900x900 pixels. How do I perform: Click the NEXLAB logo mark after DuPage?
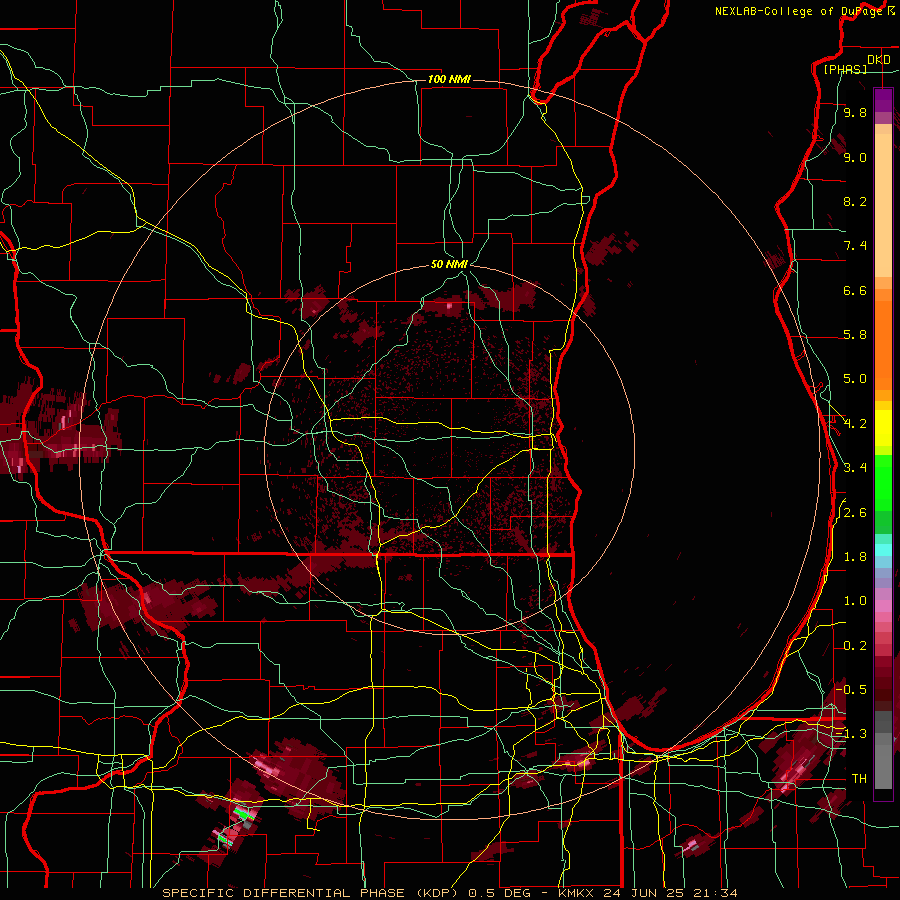click(891, 11)
